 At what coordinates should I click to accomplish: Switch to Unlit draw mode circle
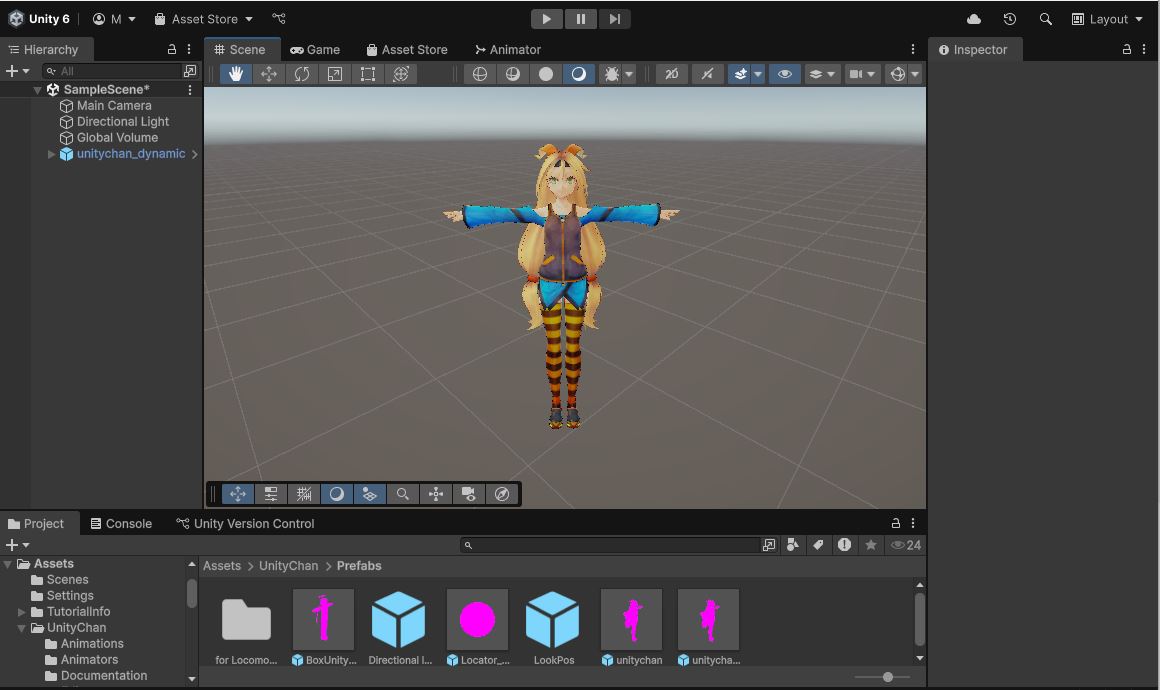pyautogui.click(x=546, y=74)
